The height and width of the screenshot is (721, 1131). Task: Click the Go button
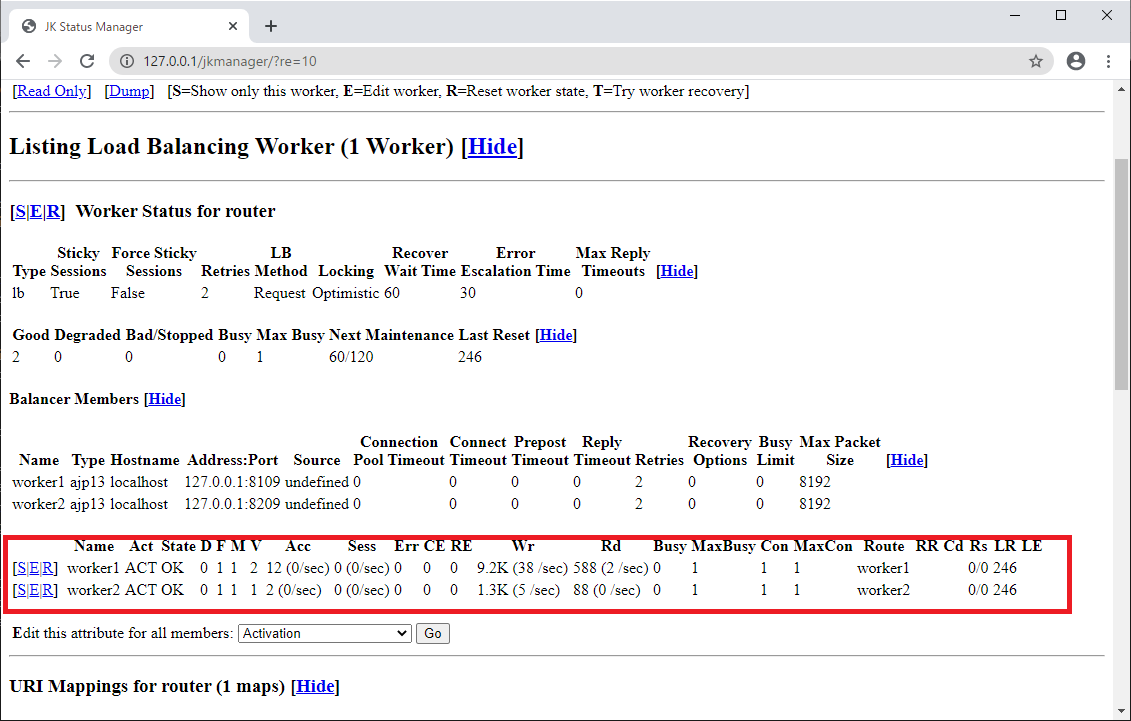(x=433, y=633)
